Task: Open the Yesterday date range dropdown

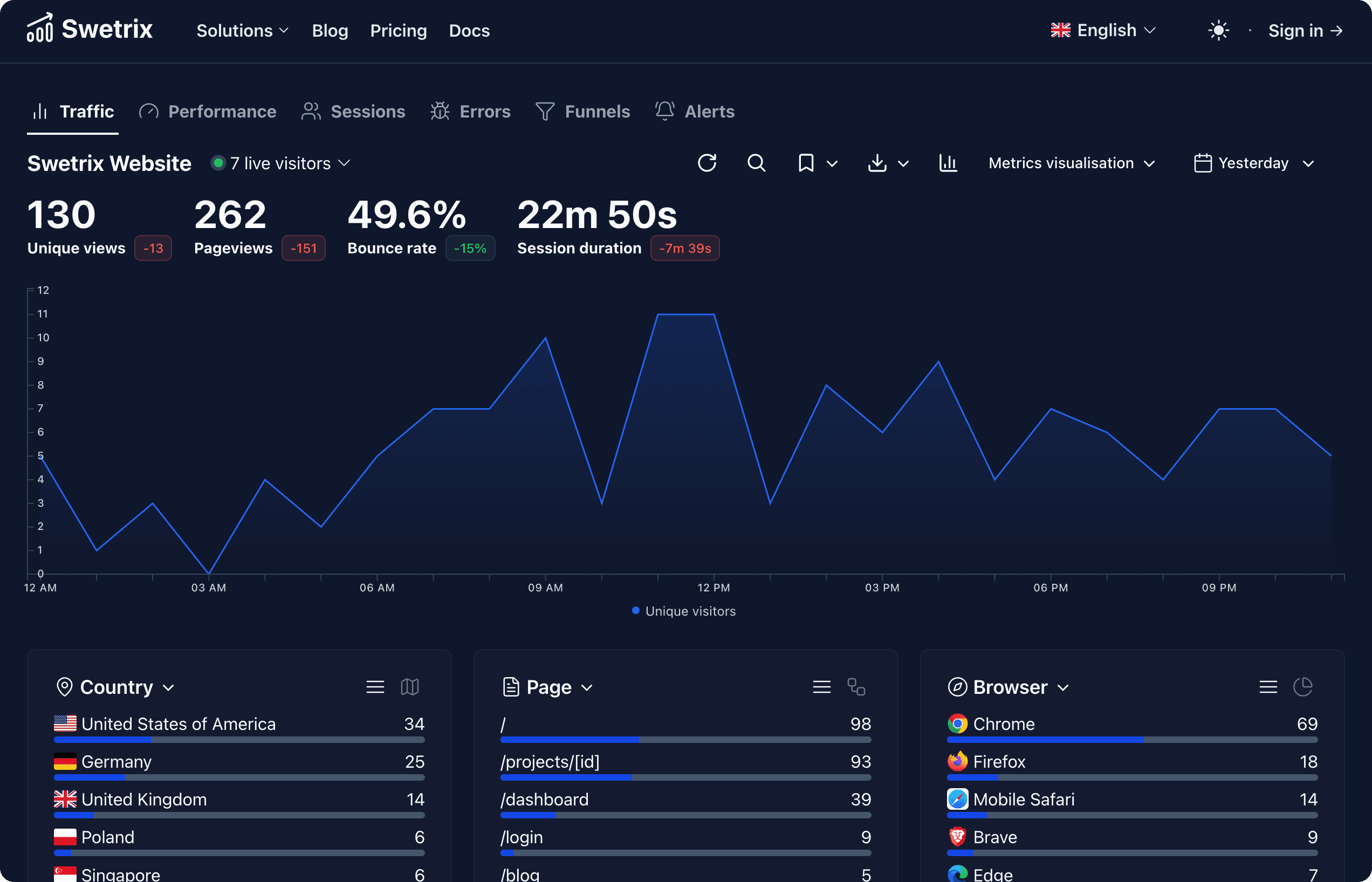Action: [1254, 163]
